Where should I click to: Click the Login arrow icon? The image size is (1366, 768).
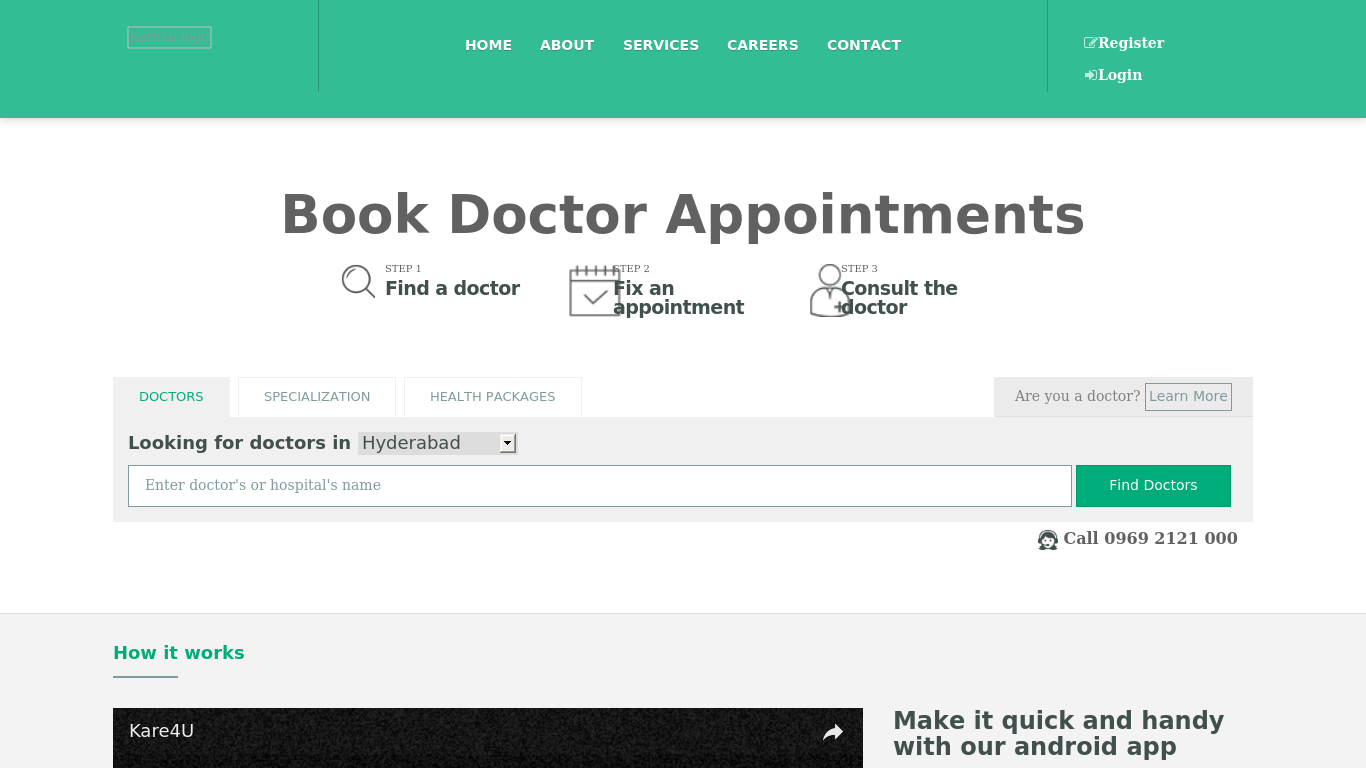tap(1091, 75)
